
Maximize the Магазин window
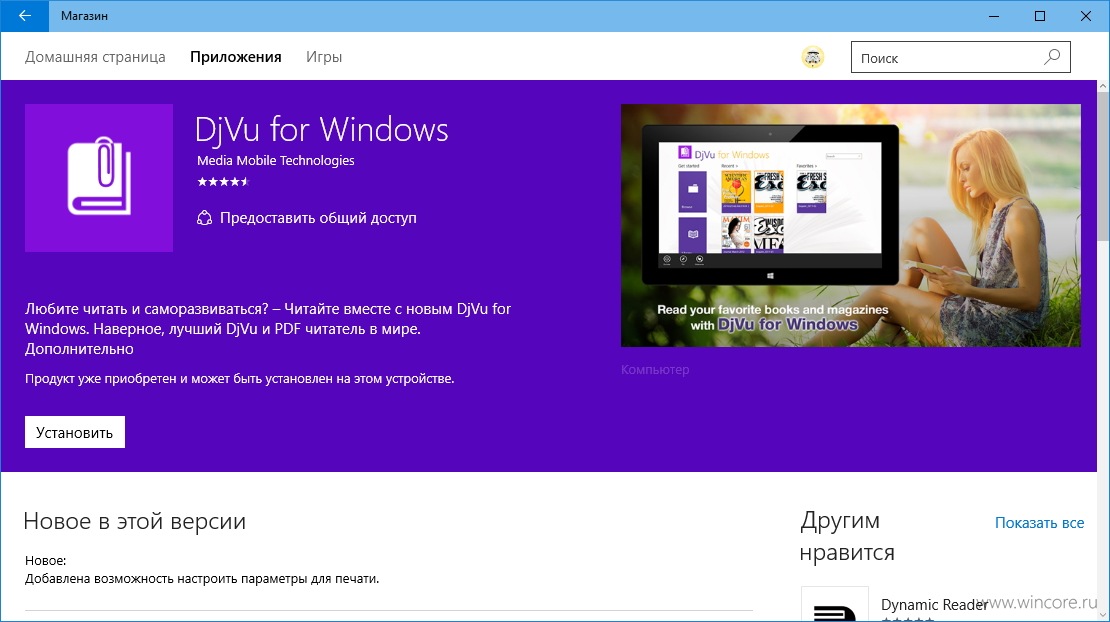pyautogui.click(x=1040, y=16)
